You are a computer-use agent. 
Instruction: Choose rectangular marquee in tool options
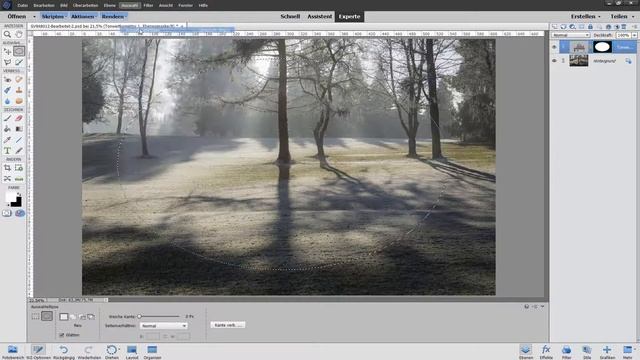click(x=36, y=316)
